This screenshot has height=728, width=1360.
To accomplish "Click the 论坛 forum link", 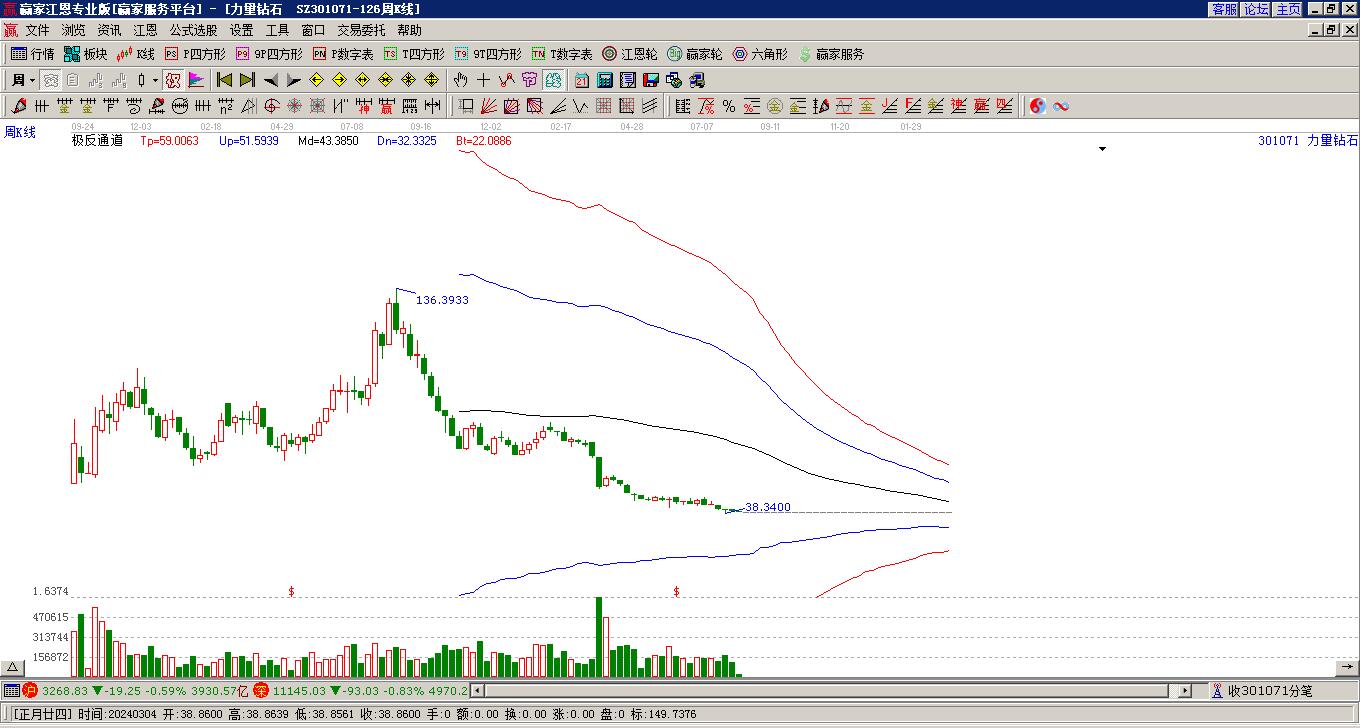I will pyautogui.click(x=1256, y=9).
